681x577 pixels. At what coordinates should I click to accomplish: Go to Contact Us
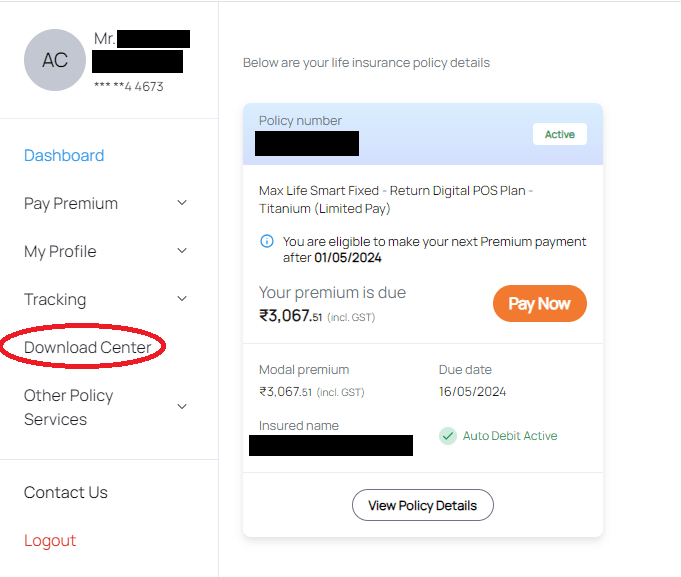point(66,492)
